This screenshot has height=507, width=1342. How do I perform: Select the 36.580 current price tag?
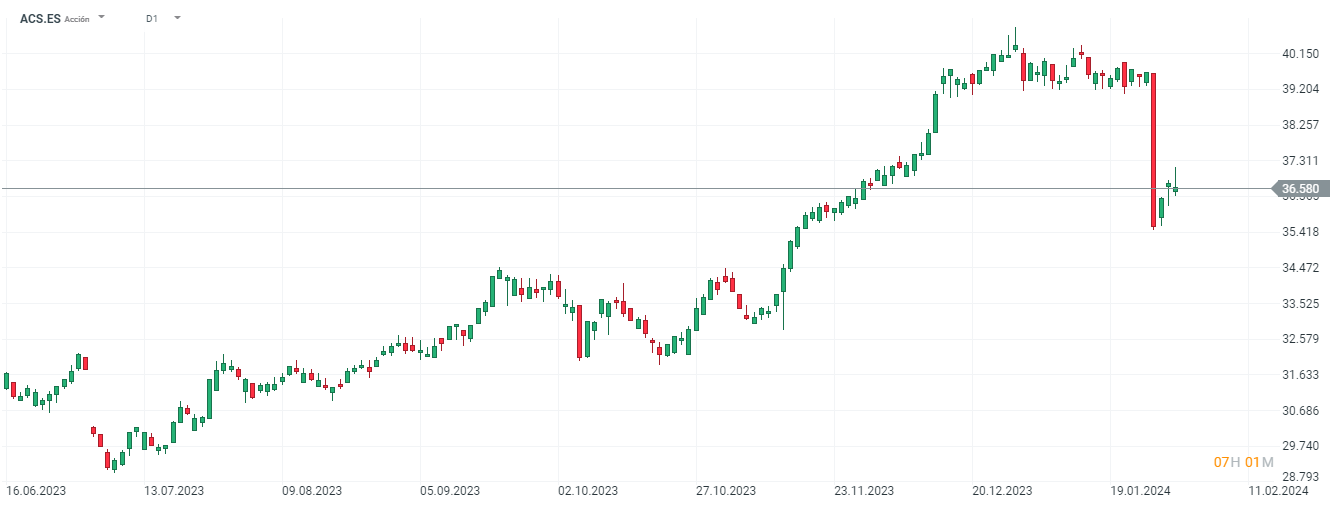click(1300, 188)
